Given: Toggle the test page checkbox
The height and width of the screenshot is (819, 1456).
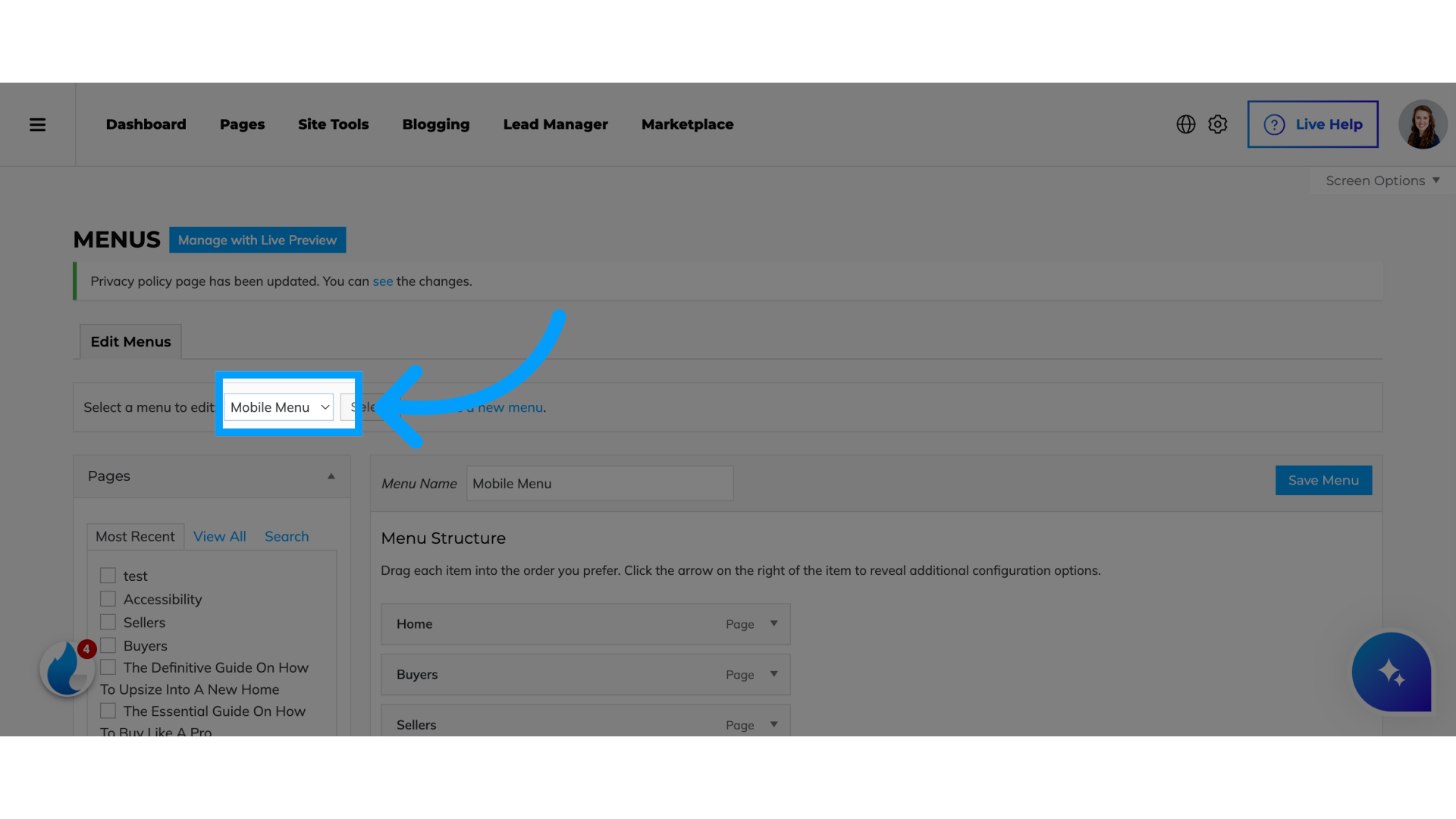Looking at the screenshot, I should (x=108, y=576).
